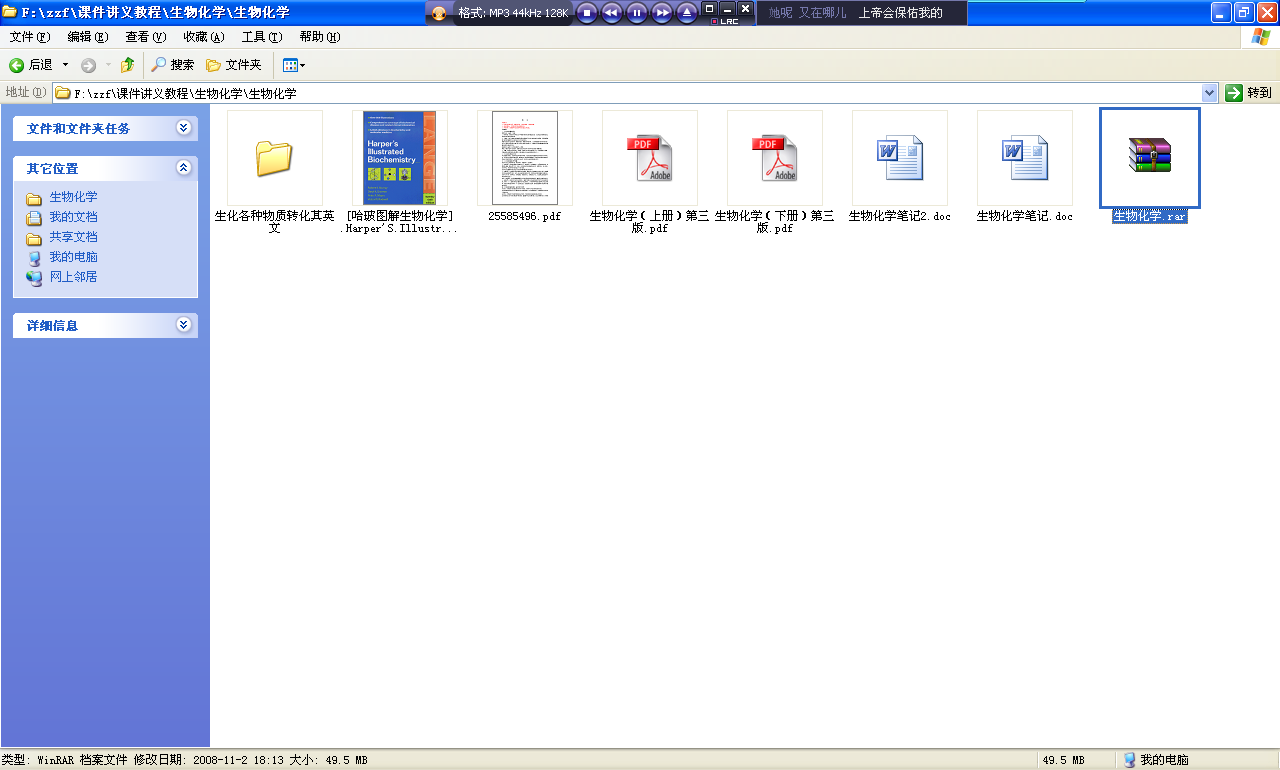The height and width of the screenshot is (770, 1280).
Task: Pause the music player playback
Action: pyautogui.click(x=637, y=13)
